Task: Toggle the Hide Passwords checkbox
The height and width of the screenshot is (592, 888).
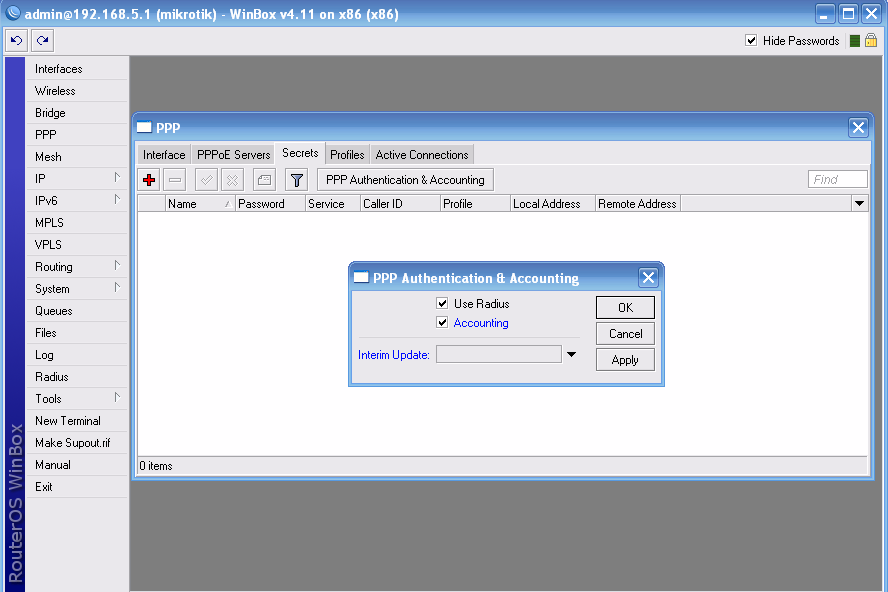Action: 751,40
